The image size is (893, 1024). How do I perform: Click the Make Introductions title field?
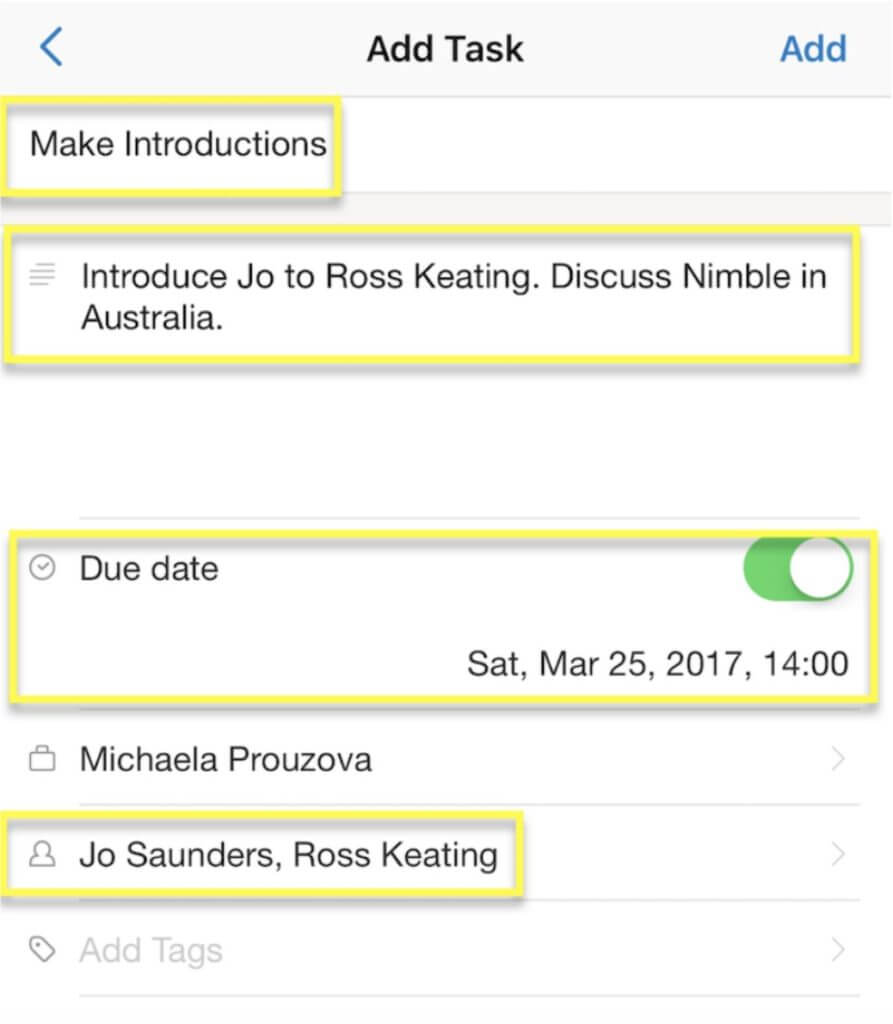click(178, 144)
